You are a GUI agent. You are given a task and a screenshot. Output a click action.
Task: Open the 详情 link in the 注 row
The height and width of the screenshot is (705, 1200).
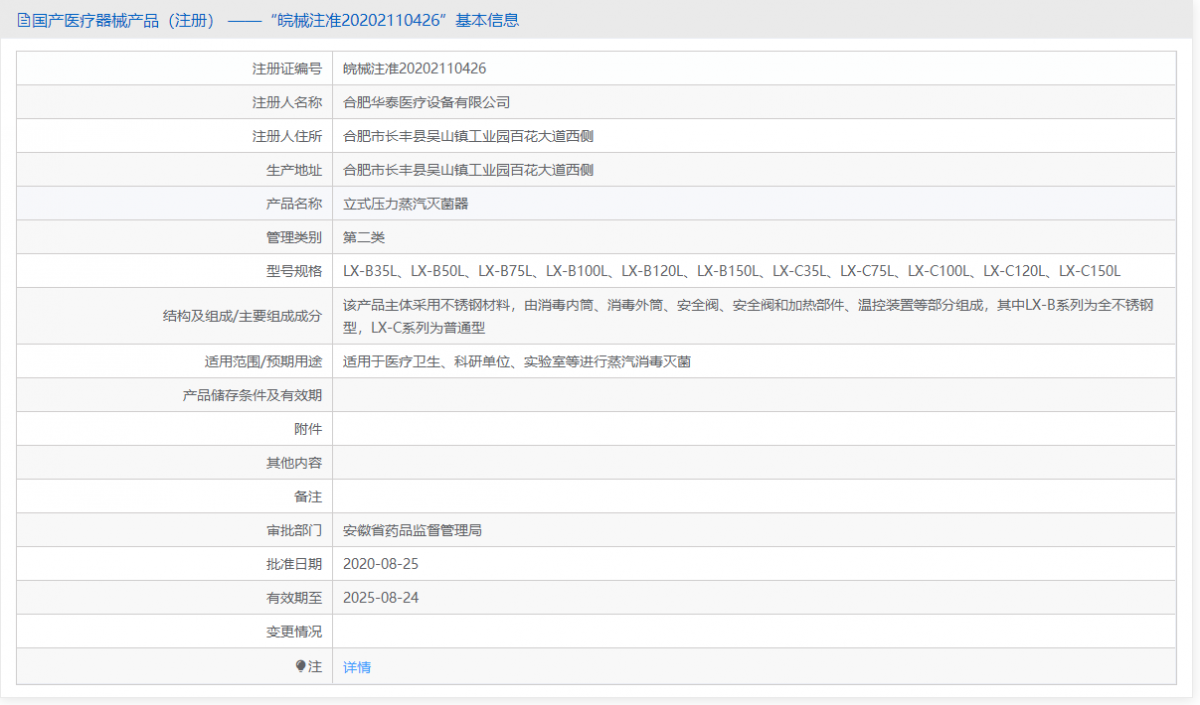point(357,667)
